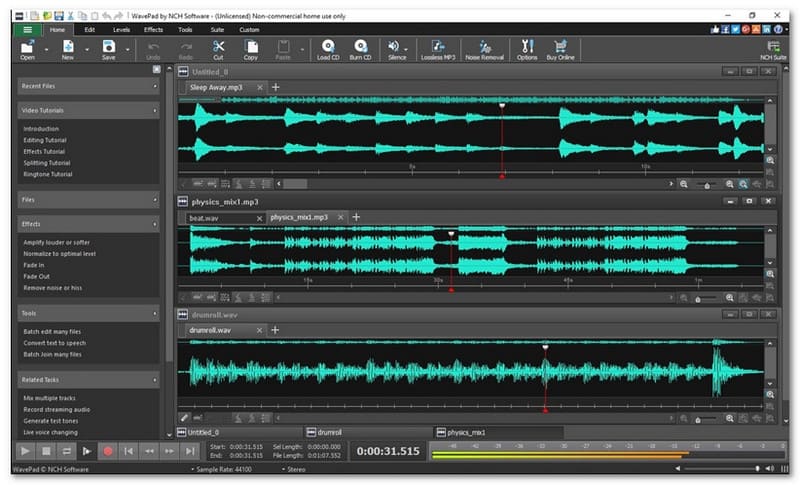
Task: Fast forward the audio
Action: 169,451
